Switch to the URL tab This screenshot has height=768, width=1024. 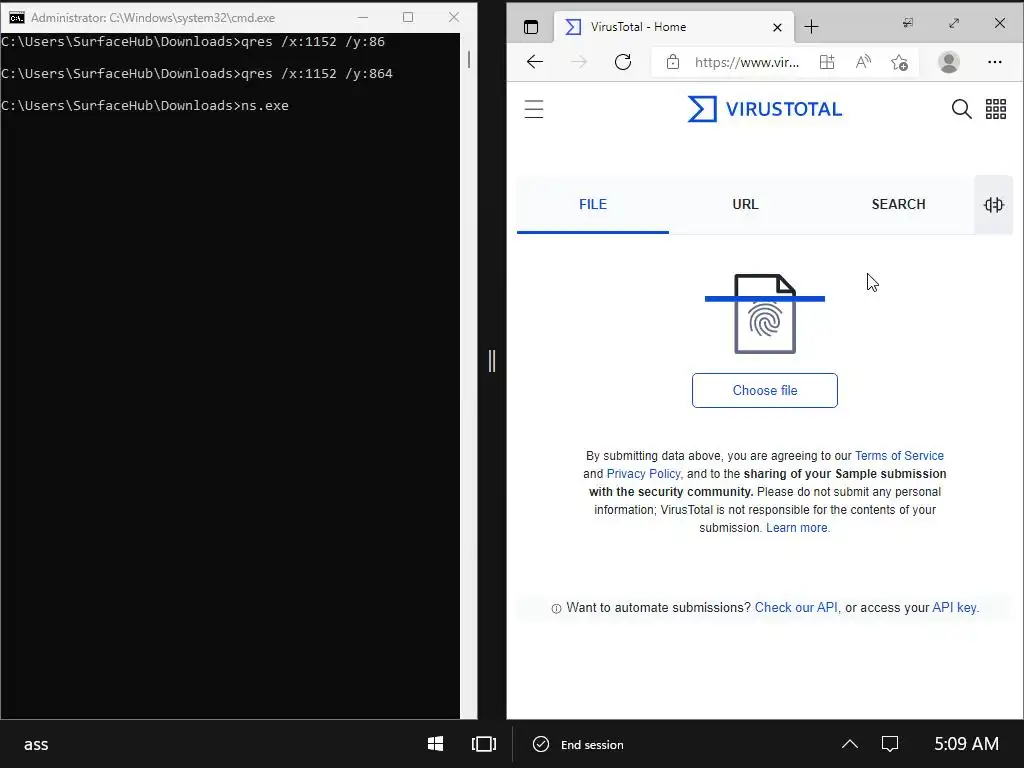[x=745, y=204]
